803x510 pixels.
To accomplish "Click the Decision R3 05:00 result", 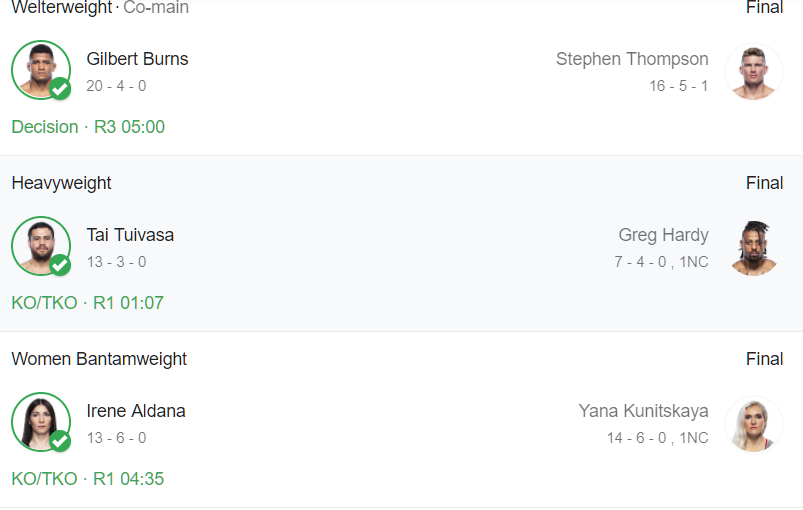I will pos(88,127).
